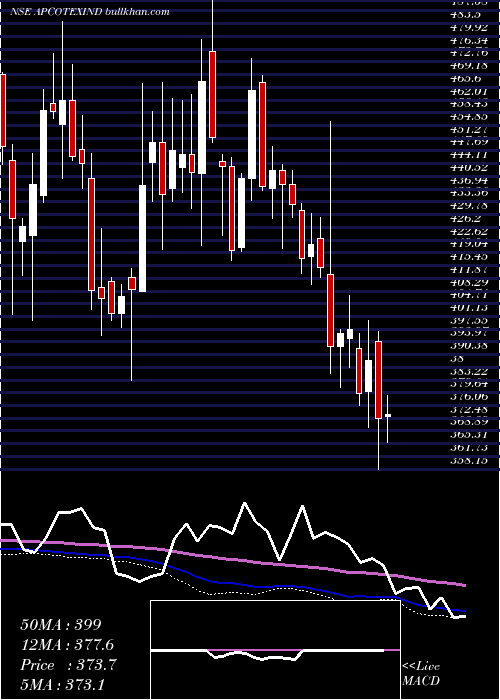Click the NSE APCOTEXIND chart title
The image size is (500, 700).
click(90, 12)
